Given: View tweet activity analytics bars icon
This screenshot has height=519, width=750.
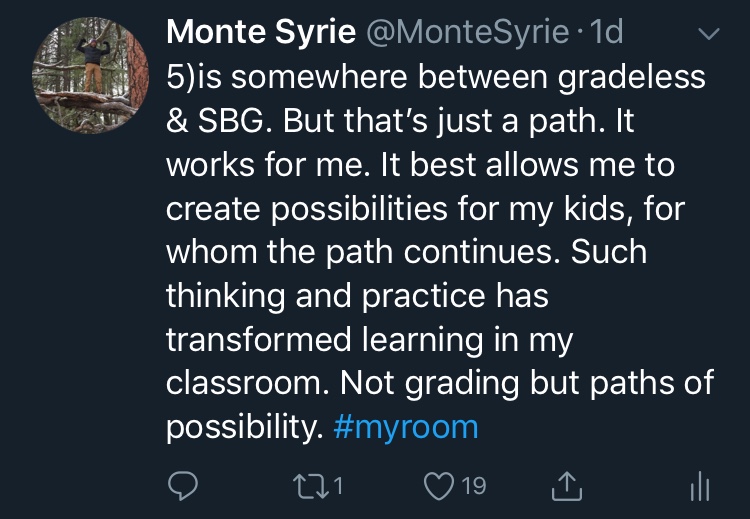Looking at the screenshot, I should [699, 487].
